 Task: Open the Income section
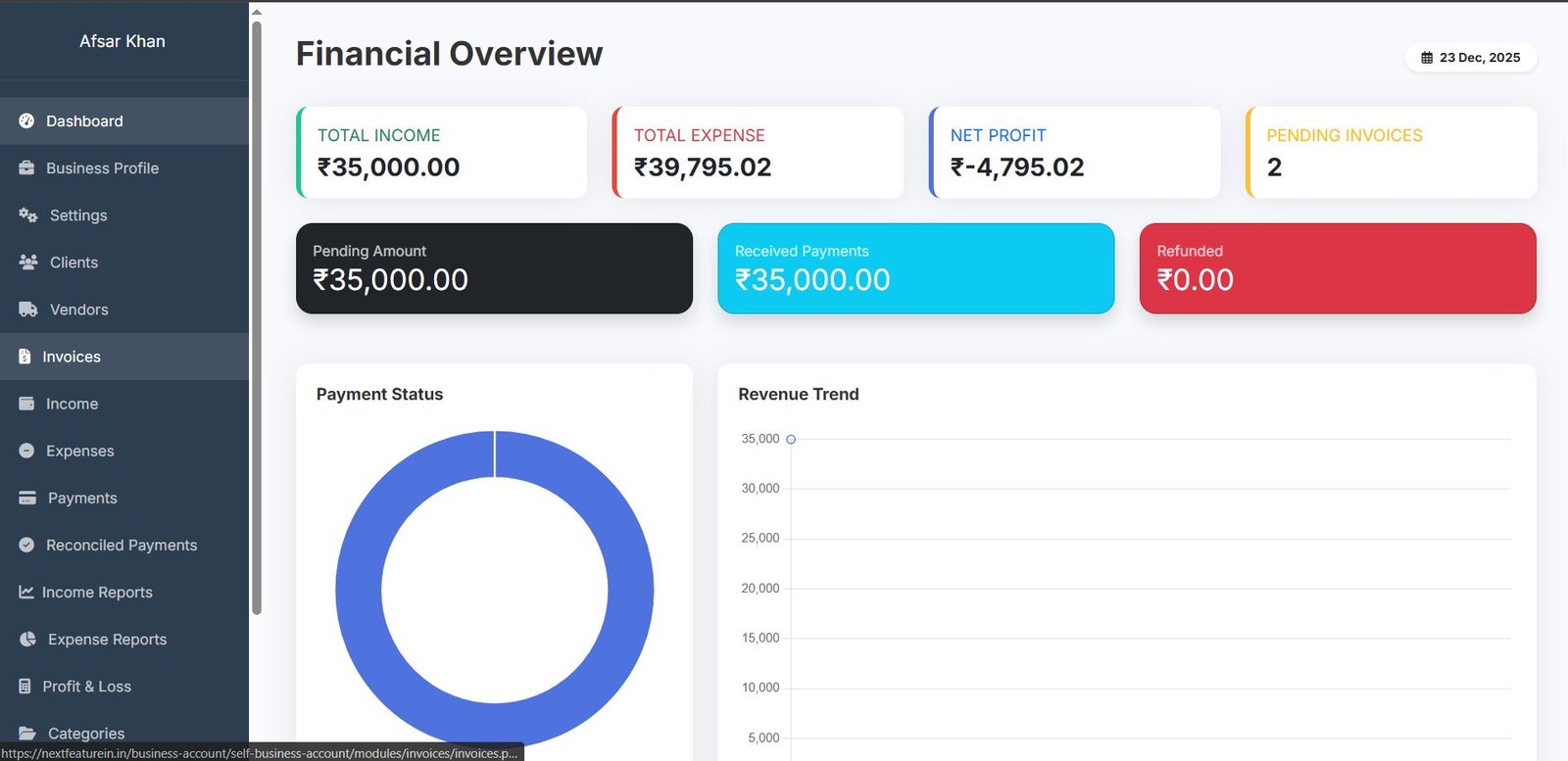click(x=124, y=404)
